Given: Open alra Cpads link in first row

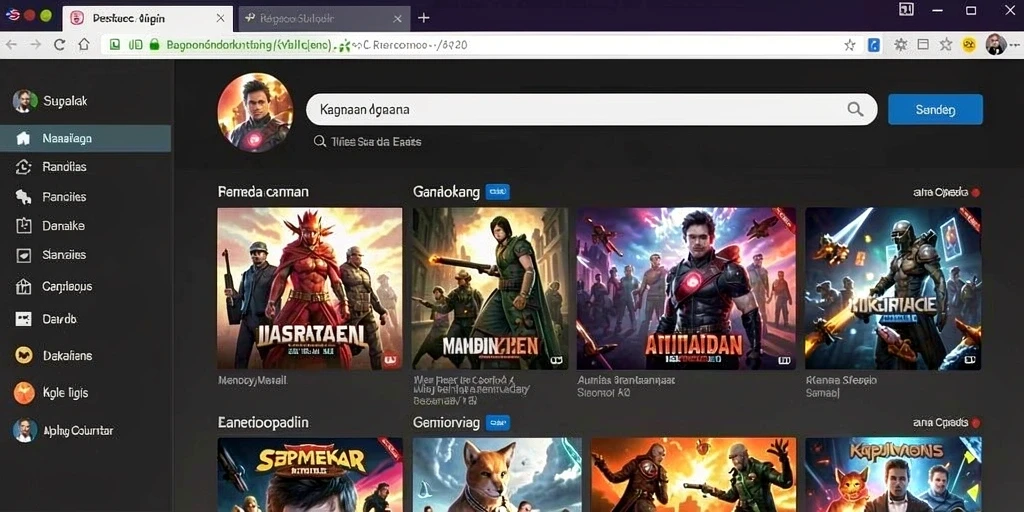Looking at the screenshot, I should [946, 193].
